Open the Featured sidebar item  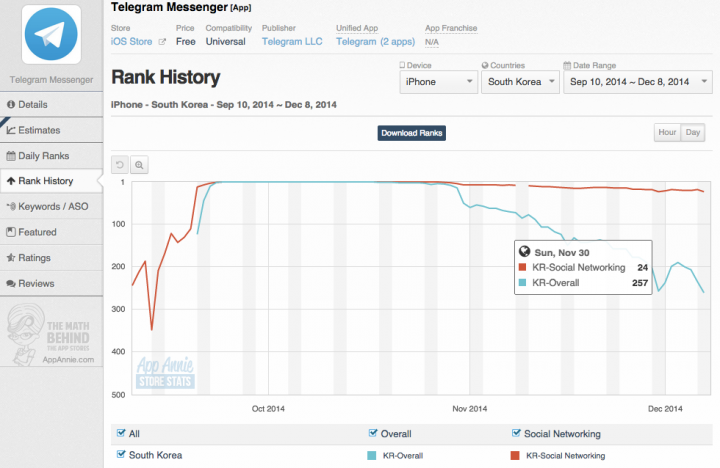coord(51,232)
